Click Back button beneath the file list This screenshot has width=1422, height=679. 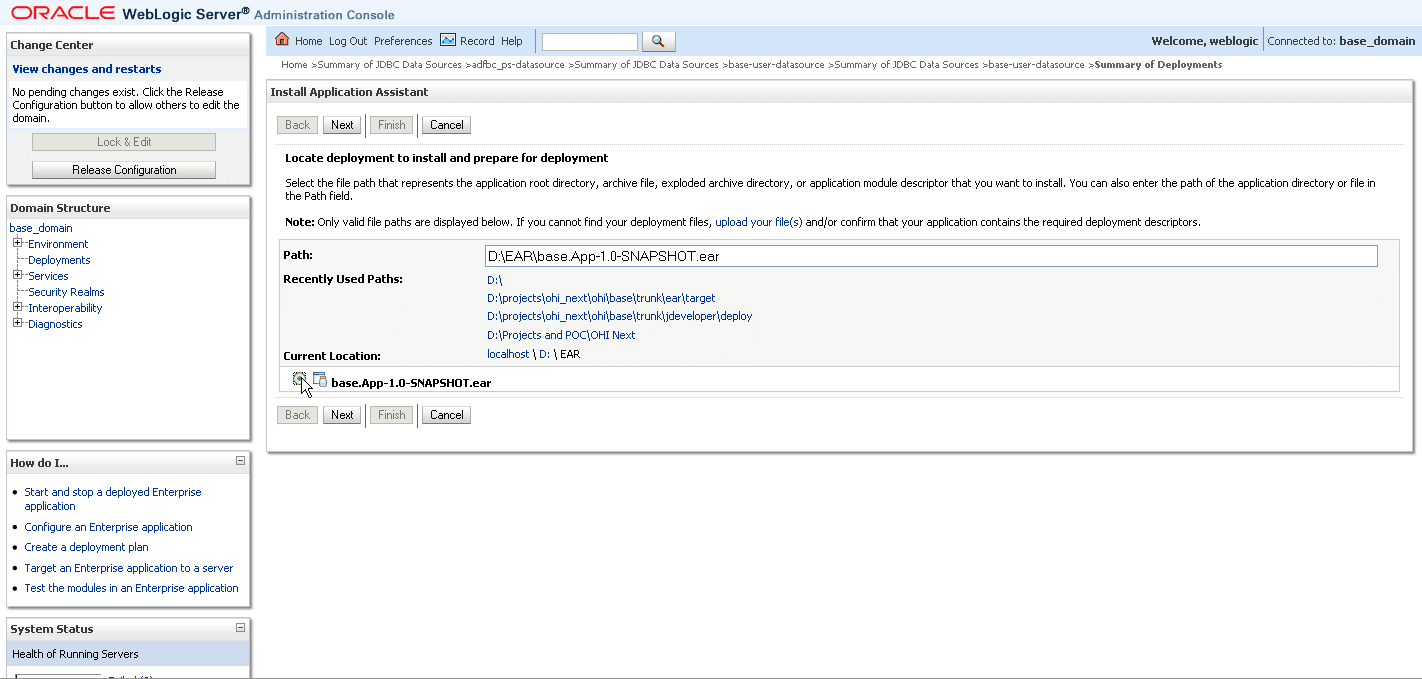click(x=297, y=415)
